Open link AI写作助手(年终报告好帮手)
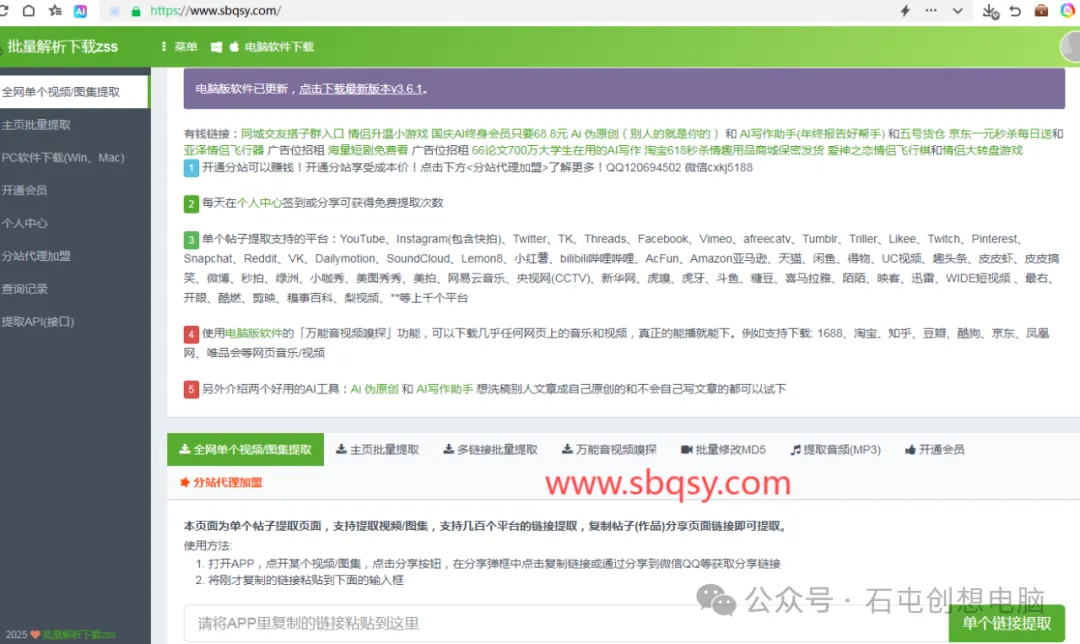This screenshot has height=644, width=1080. click(811, 134)
